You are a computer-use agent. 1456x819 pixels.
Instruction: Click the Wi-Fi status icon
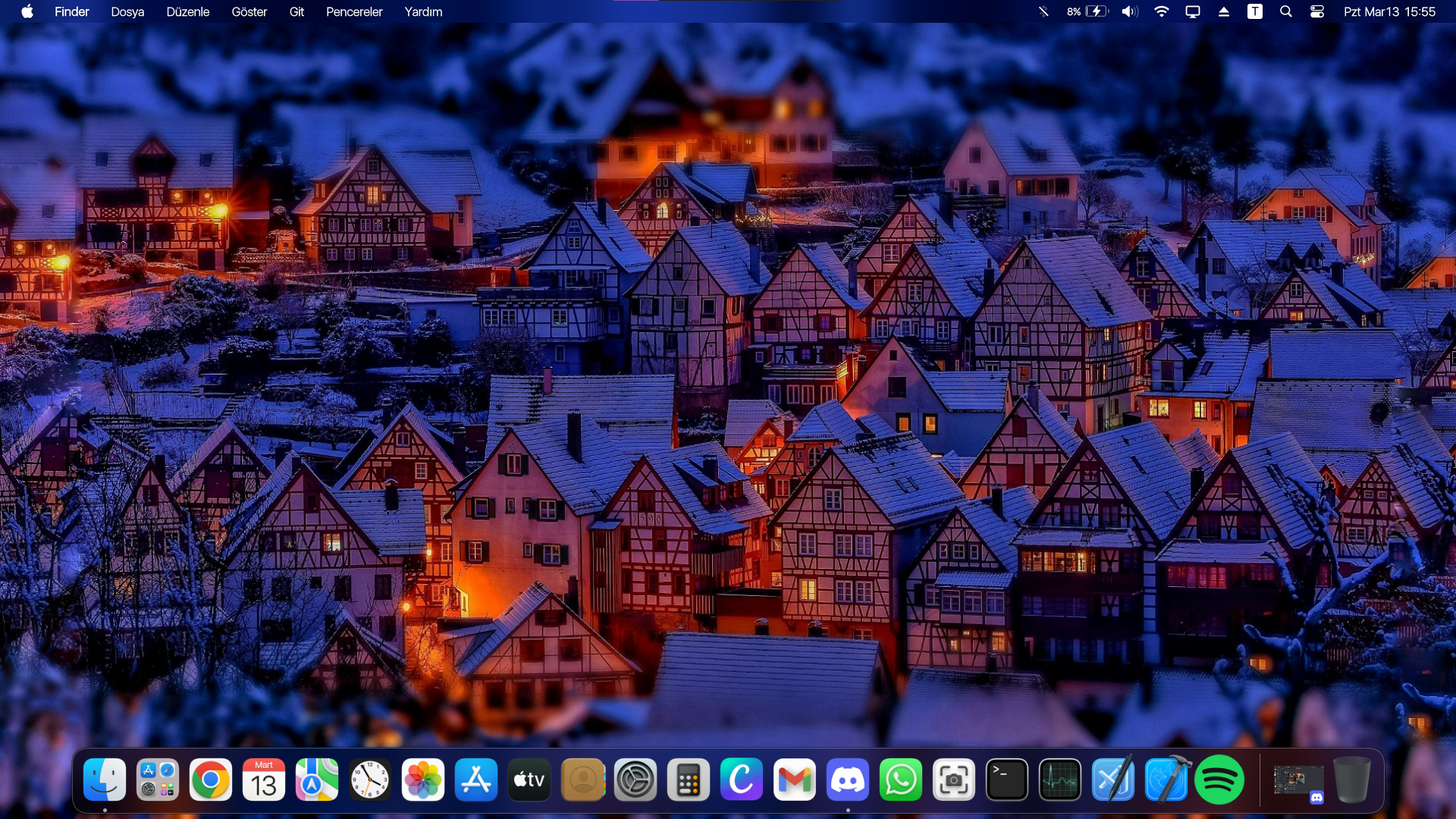pyautogui.click(x=1161, y=11)
